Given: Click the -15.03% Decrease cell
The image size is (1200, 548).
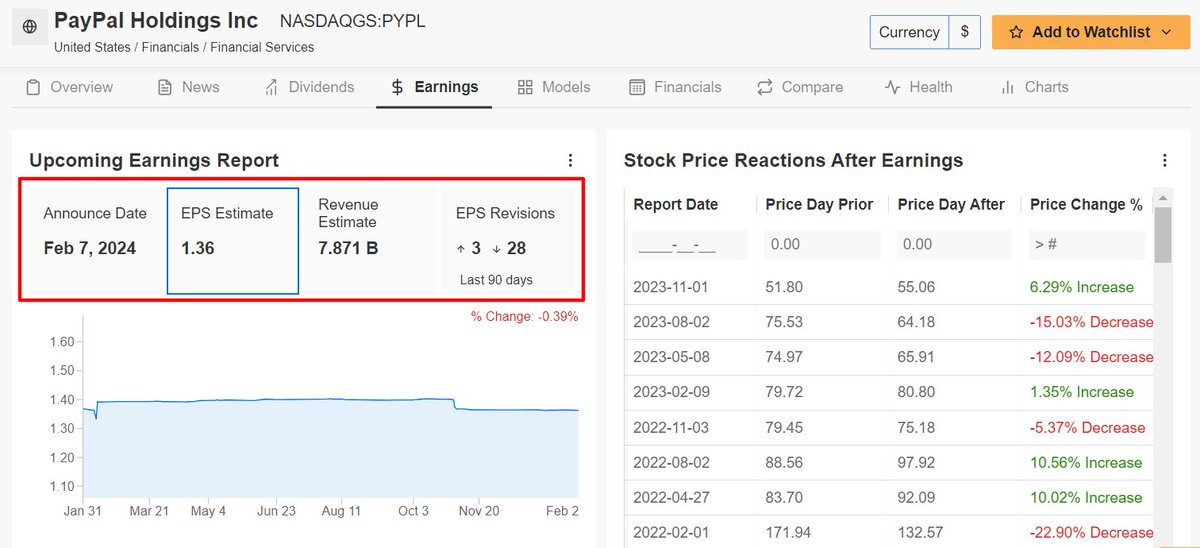Looking at the screenshot, I should pyautogui.click(x=1092, y=322).
